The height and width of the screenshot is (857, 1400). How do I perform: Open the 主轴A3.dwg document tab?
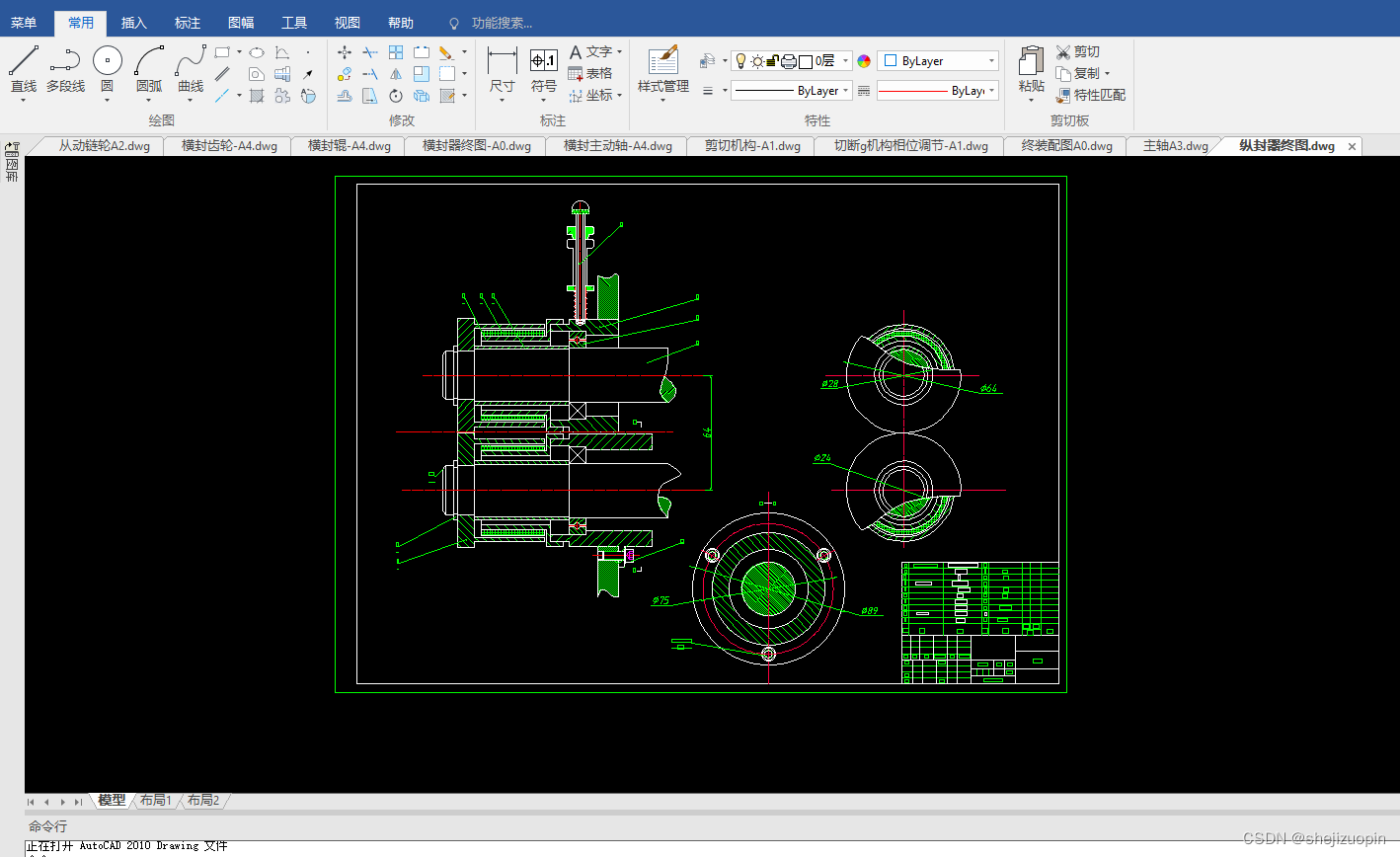click(x=1175, y=146)
